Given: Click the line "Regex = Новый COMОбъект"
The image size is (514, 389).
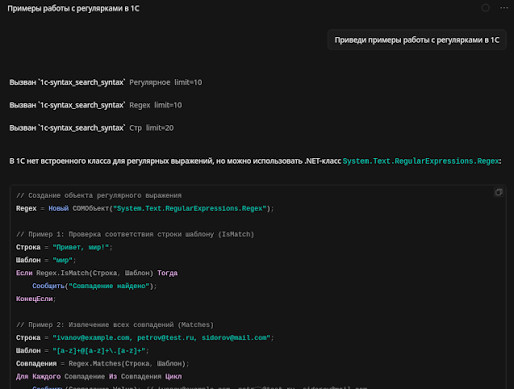Looking at the screenshot, I should (145, 209).
